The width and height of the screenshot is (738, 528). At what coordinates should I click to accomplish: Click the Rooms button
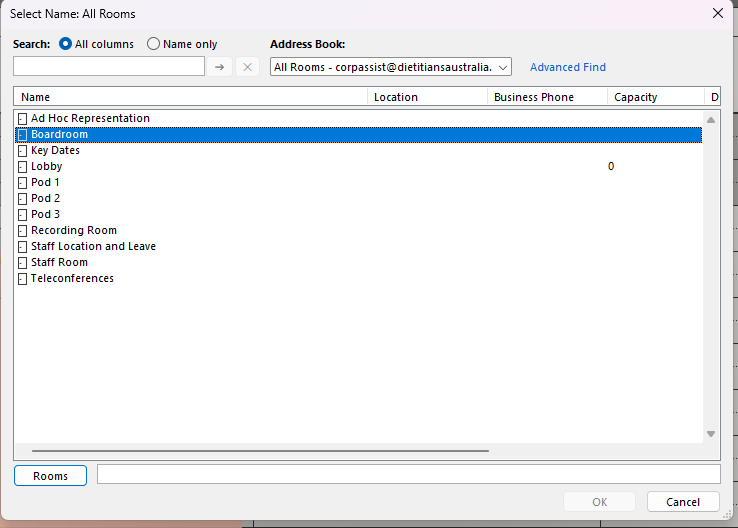[50, 476]
